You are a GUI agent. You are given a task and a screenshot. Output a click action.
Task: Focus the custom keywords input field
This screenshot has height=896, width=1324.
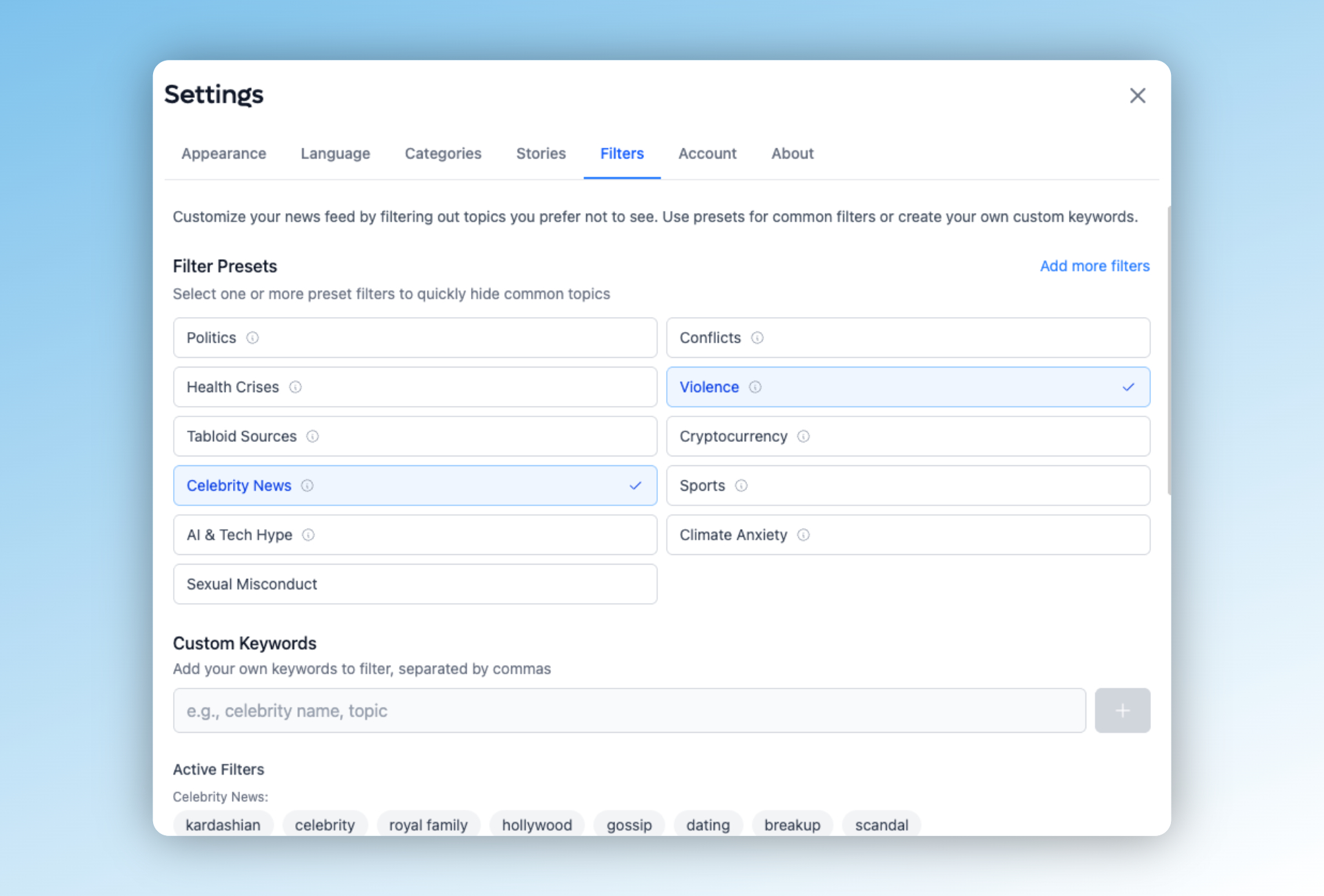[x=629, y=711]
